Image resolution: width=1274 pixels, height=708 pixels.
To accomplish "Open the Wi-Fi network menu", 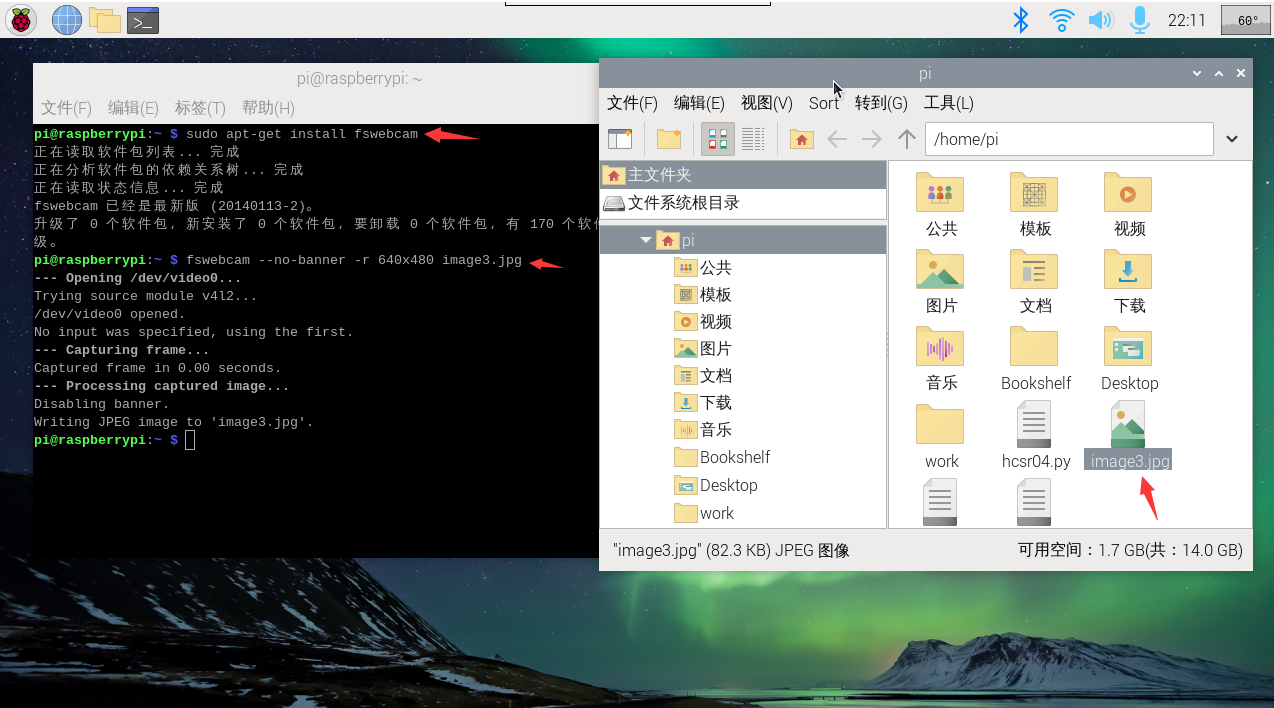I will click(x=1061, y=19).
